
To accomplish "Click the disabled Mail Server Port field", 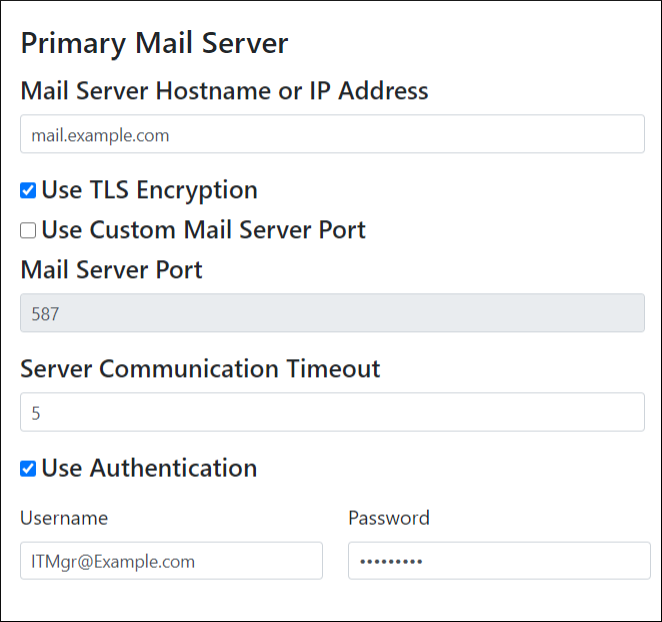I will click(x=332, y=313).
